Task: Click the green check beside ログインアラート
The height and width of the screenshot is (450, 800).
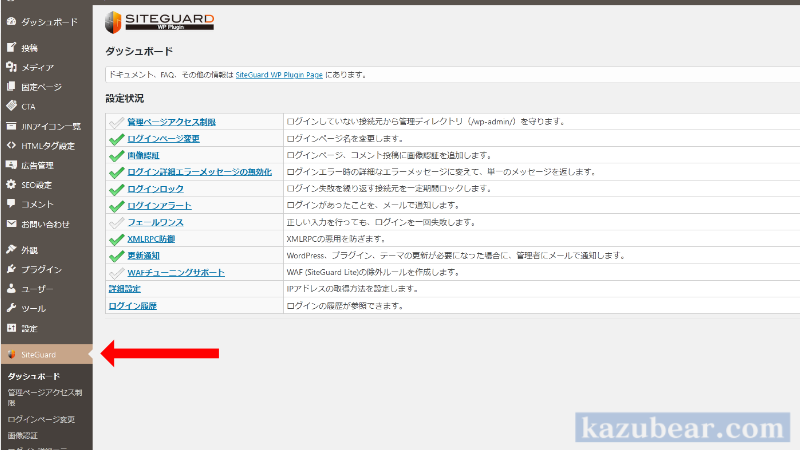Action: [x=117, y=206]
